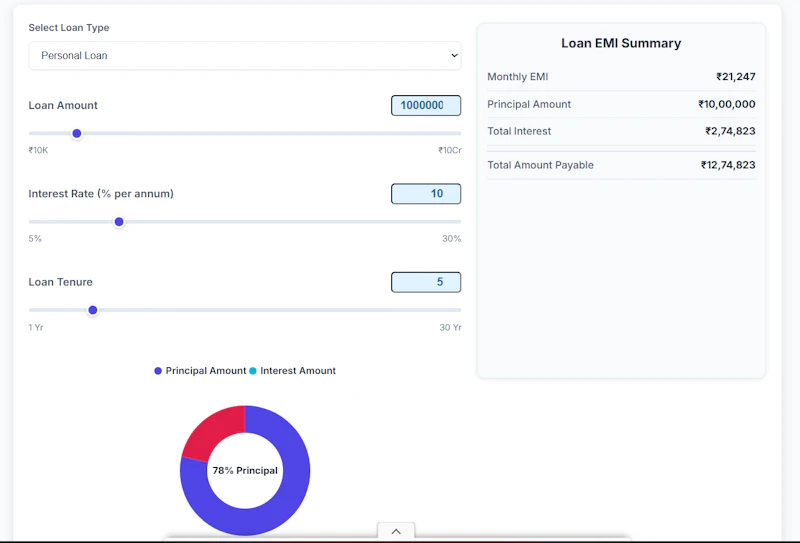Click the Loan Tenure input field

click(x=426, y=282)
